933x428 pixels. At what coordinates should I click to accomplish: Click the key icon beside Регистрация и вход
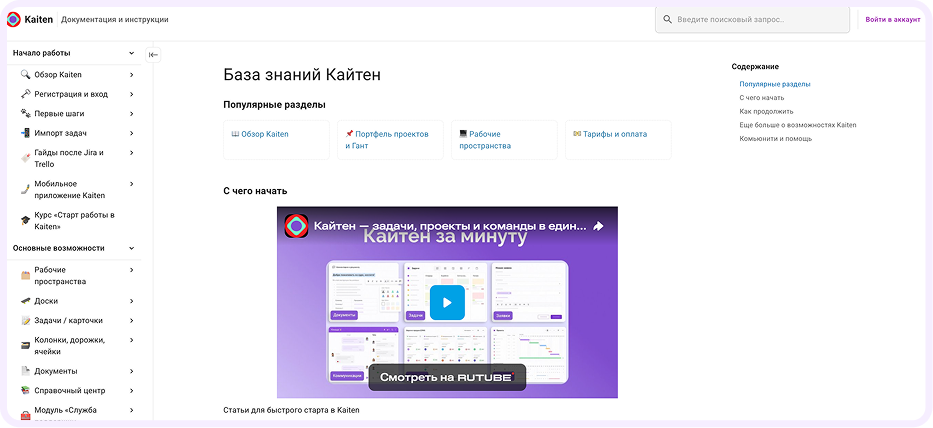[26, 94]
